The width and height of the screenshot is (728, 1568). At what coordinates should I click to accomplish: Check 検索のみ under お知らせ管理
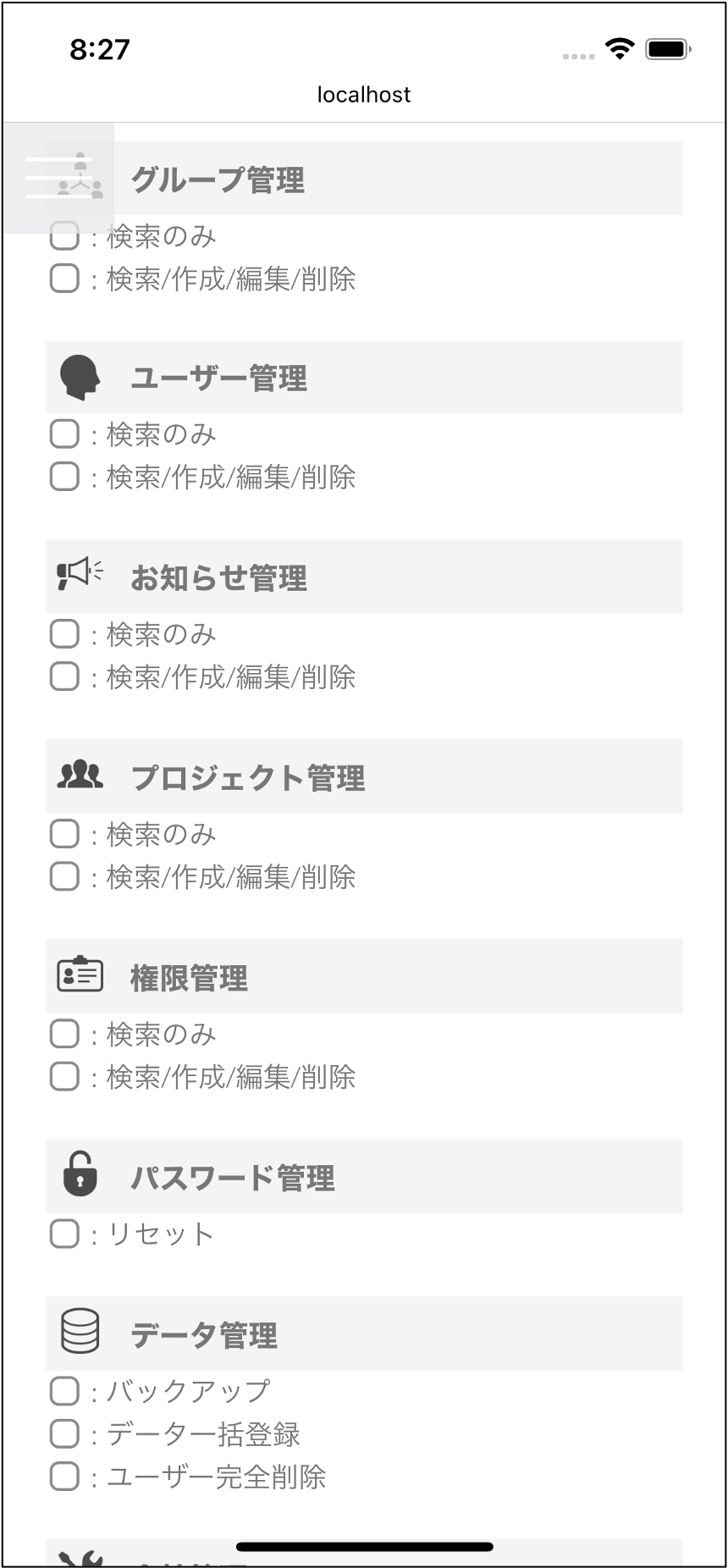click(x=64, y=634)
